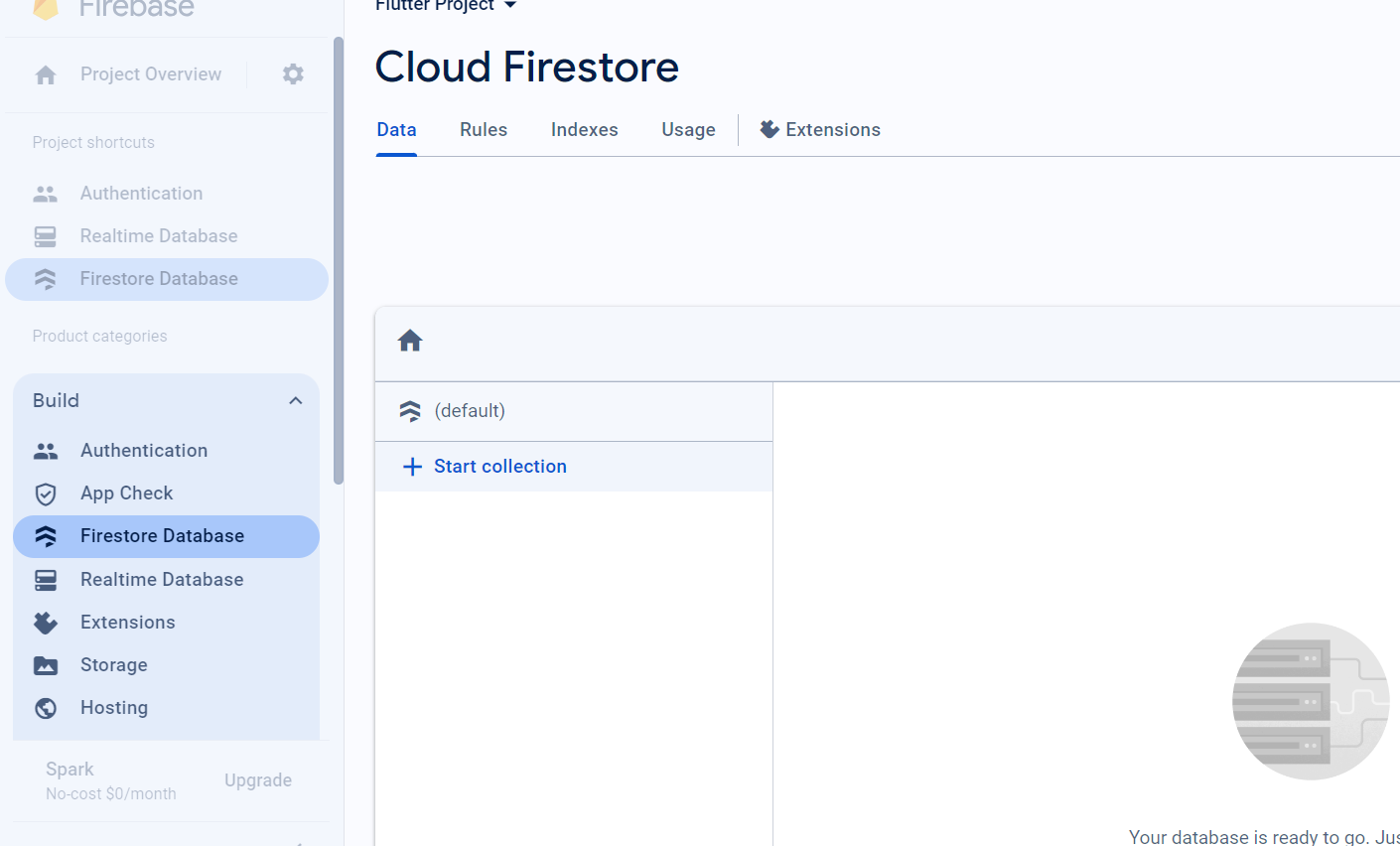Select Hosting in Build menu
1400x846 pixels.
click(x=114, y=708)
